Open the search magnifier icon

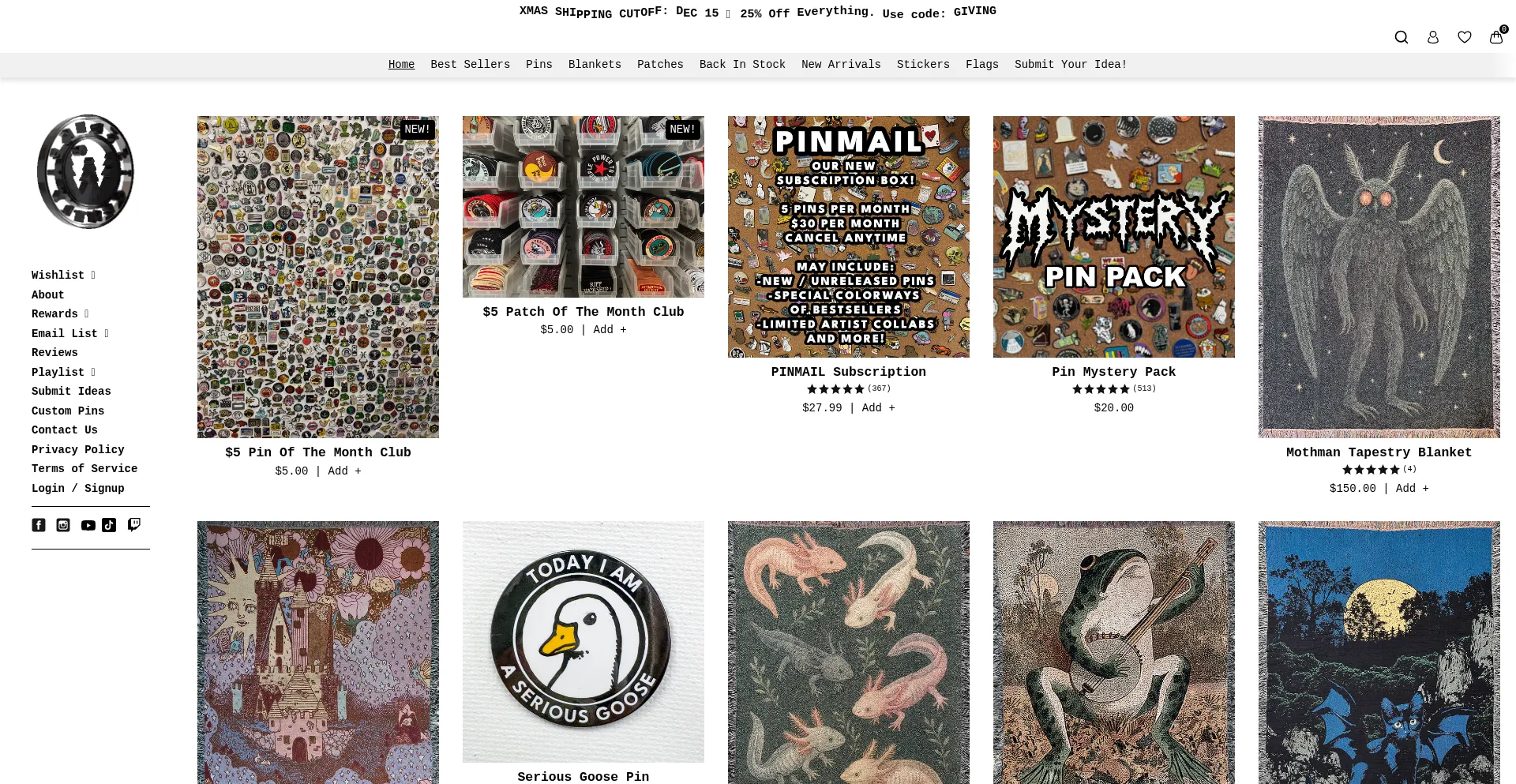tap(1402, 37)
